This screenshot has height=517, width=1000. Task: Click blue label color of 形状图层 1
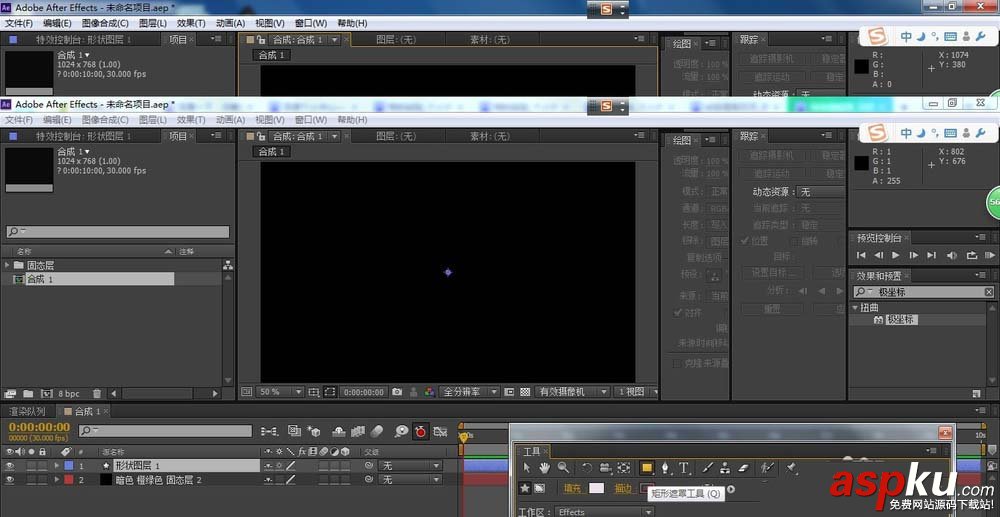pos(69,466)
